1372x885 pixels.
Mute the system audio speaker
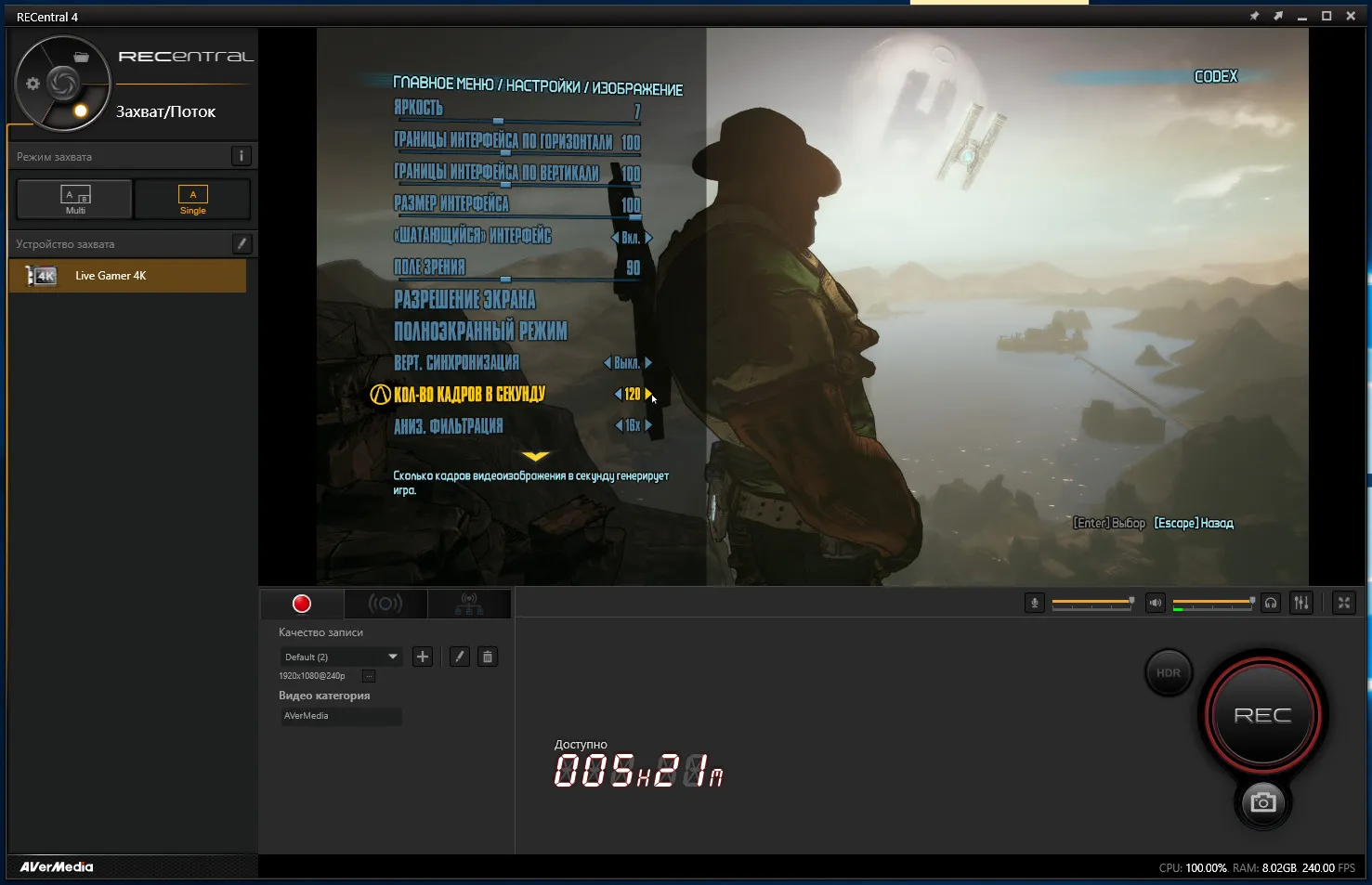pos(1156,603)
